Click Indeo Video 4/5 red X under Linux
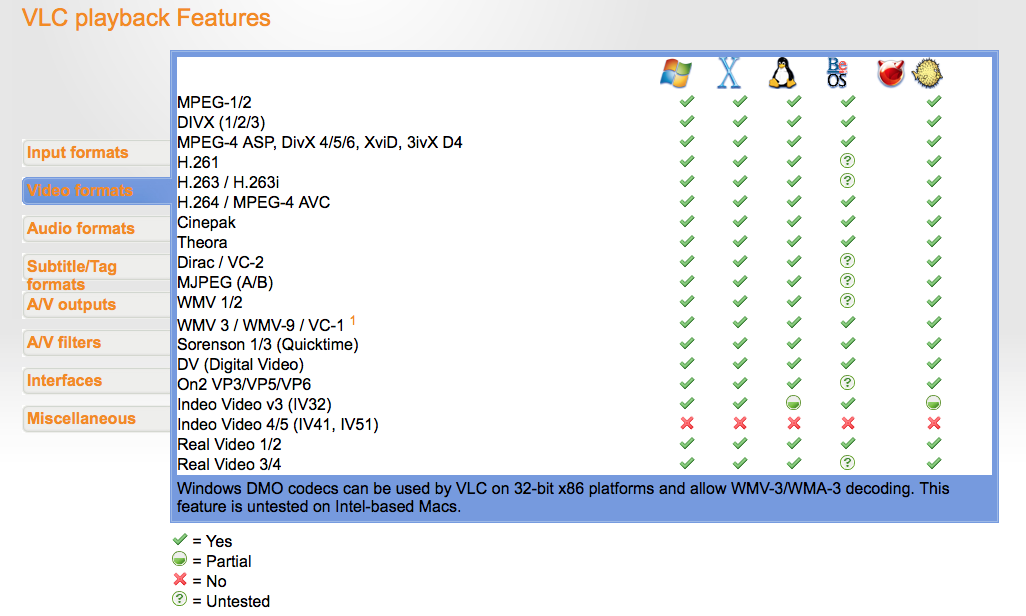The height and width of the screenshot is (616, 1026). (794, 424)
